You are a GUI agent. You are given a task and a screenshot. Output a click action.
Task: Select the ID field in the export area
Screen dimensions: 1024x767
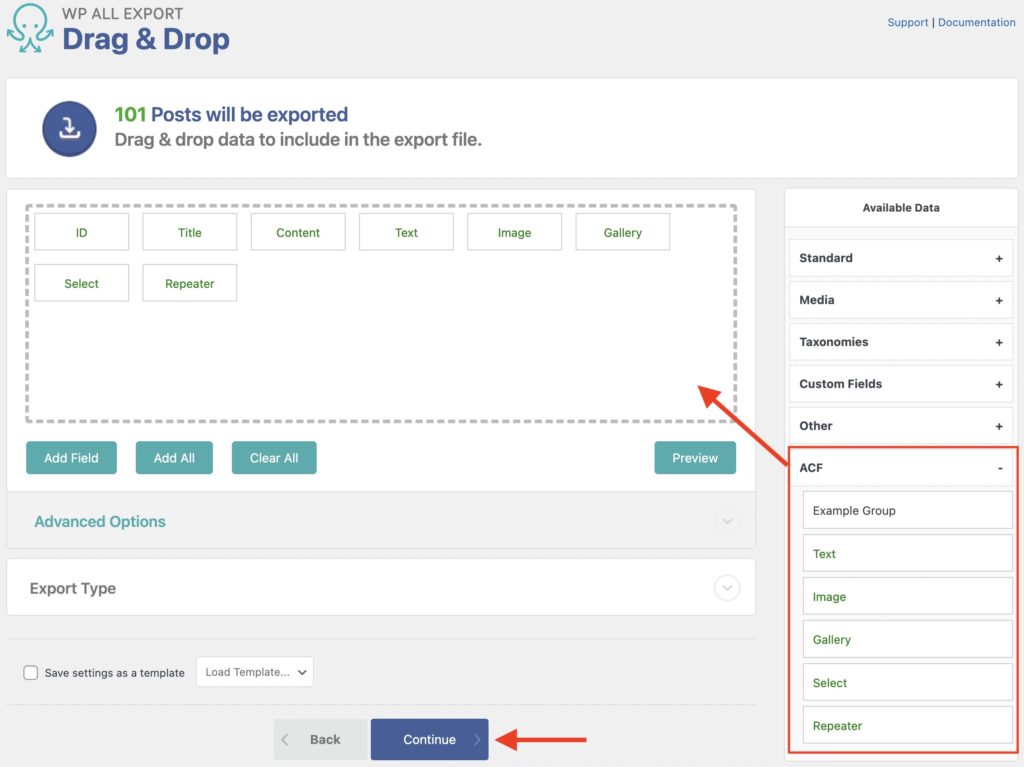point(81,231)
